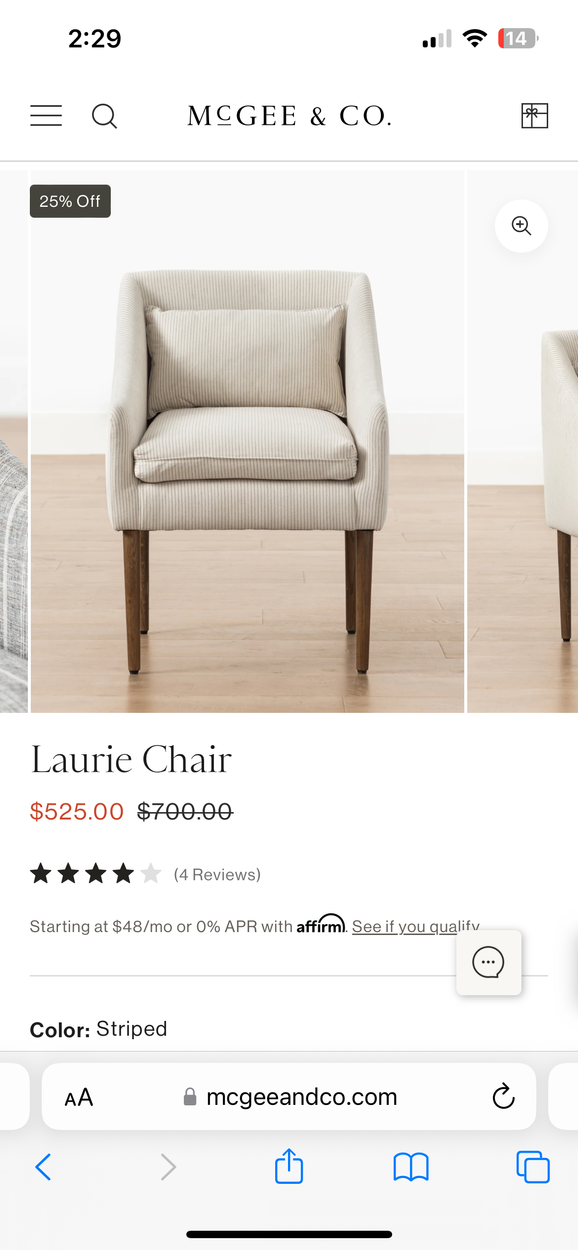The width and height of the screenshot is (578, 1250).
Task: Open the live chat bubble
Action: 489,963
